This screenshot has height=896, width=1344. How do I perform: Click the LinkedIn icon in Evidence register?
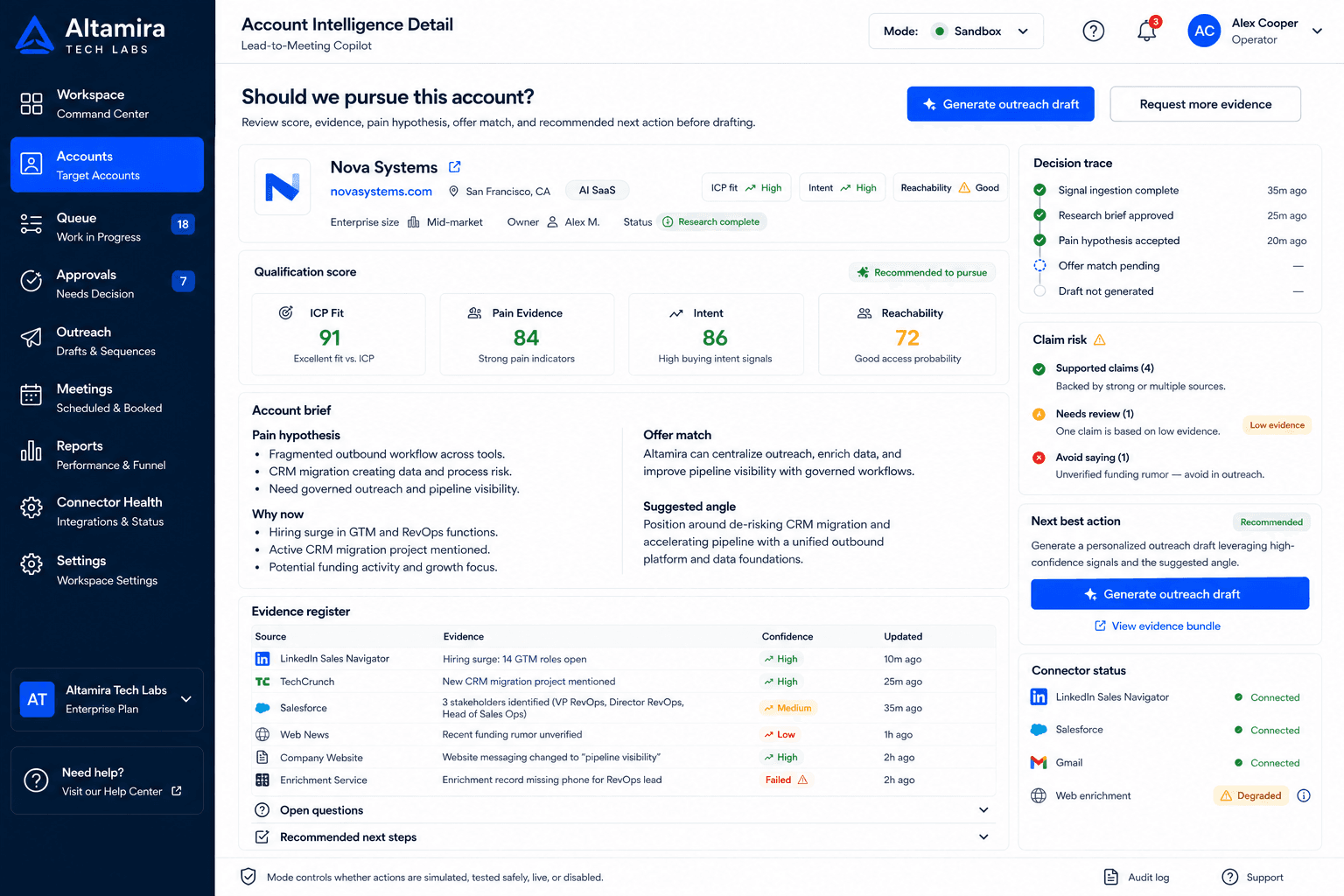click(262, 659)
